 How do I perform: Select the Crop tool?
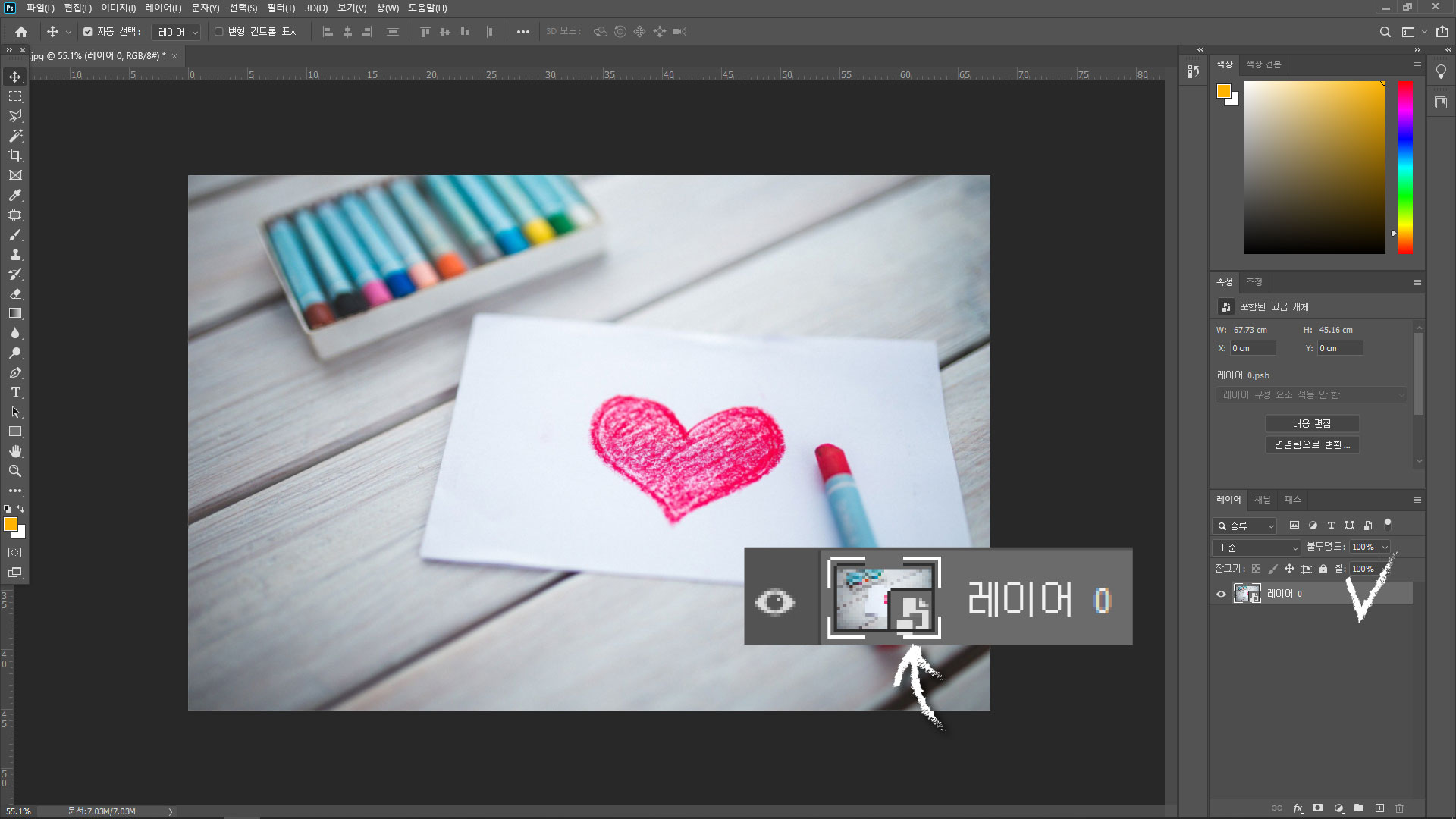(15, 155)
